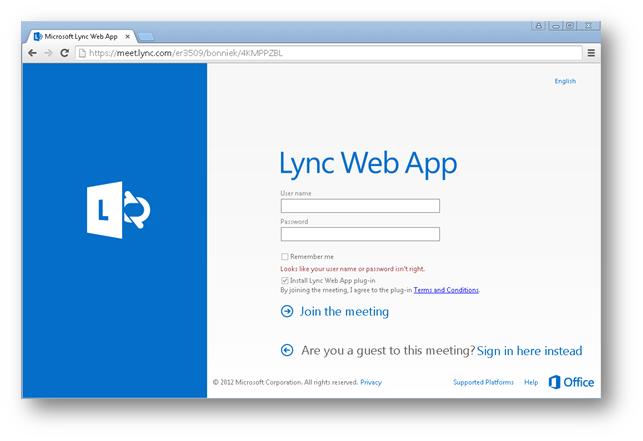Image resolution: width=643 pixels, height=441 pixels.
Task: Click the Office logo
Action: (571, 382)
